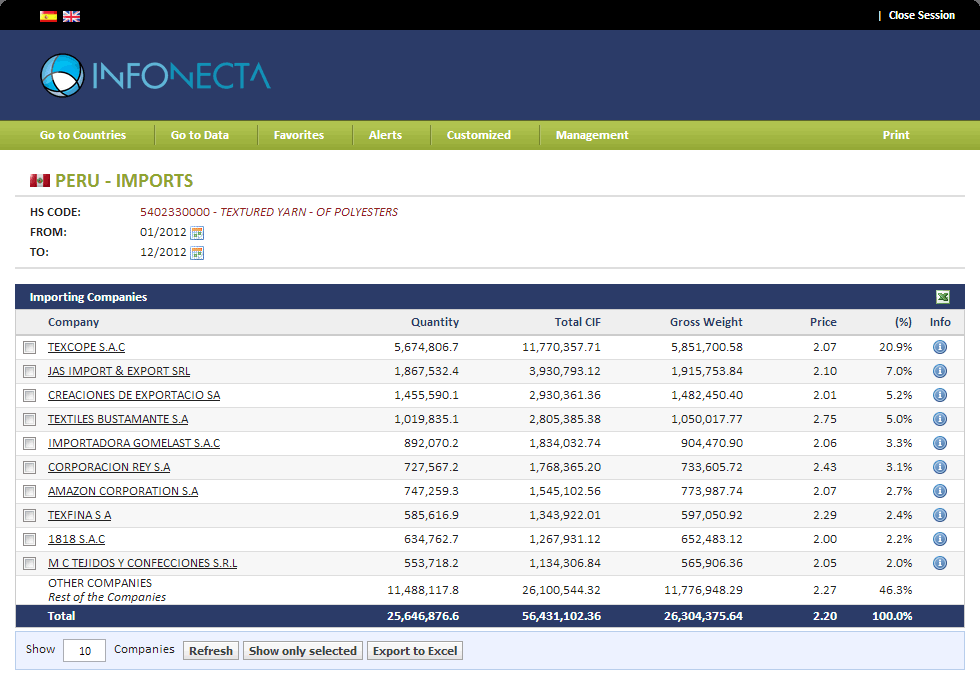Select the CORPORACION REY S.A checkbox

coord(29,468)
